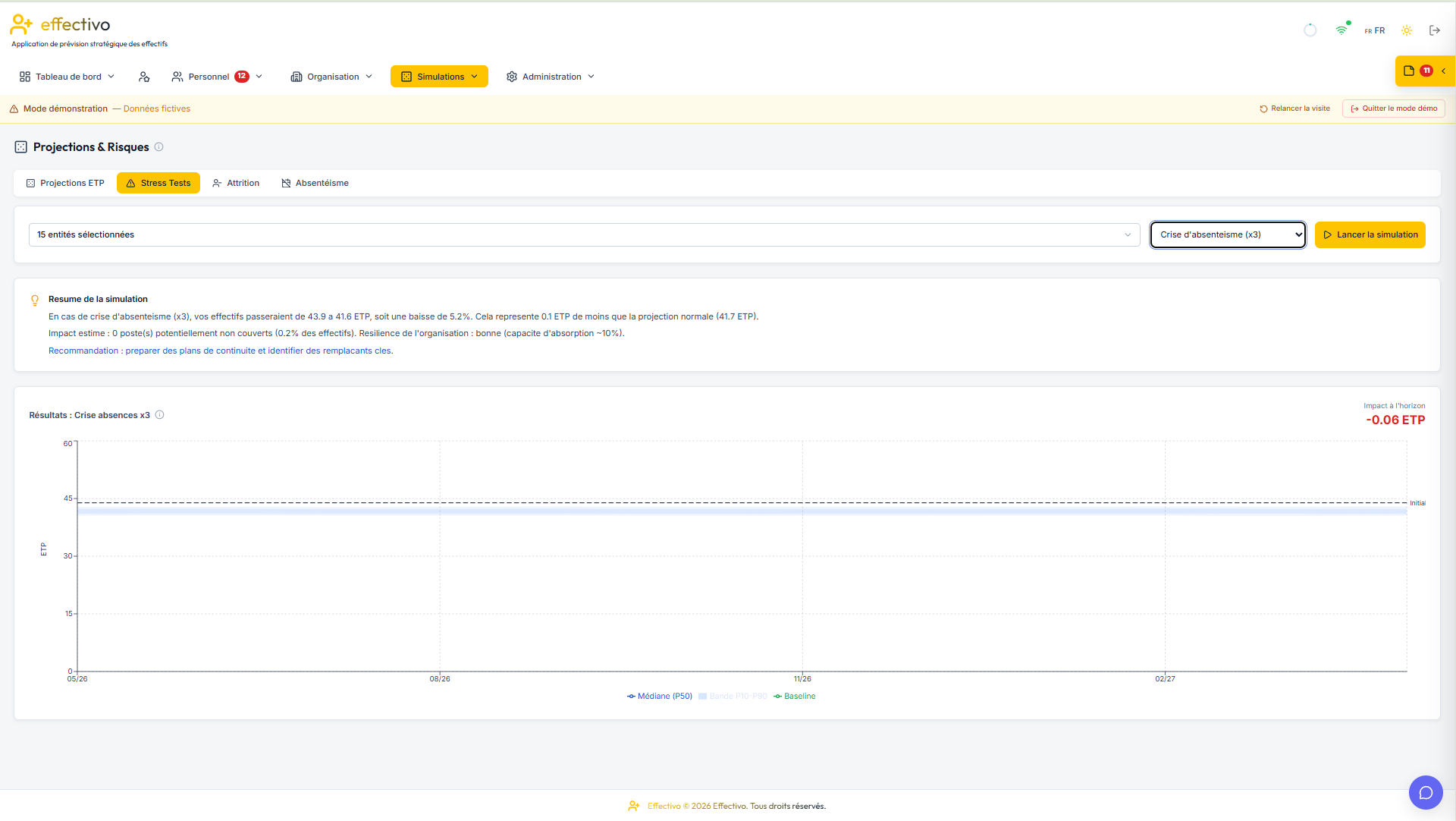Open the Absentéisme tab
Screen dimensions: 1456x821
pyautogui.click(x=315, y=184)
